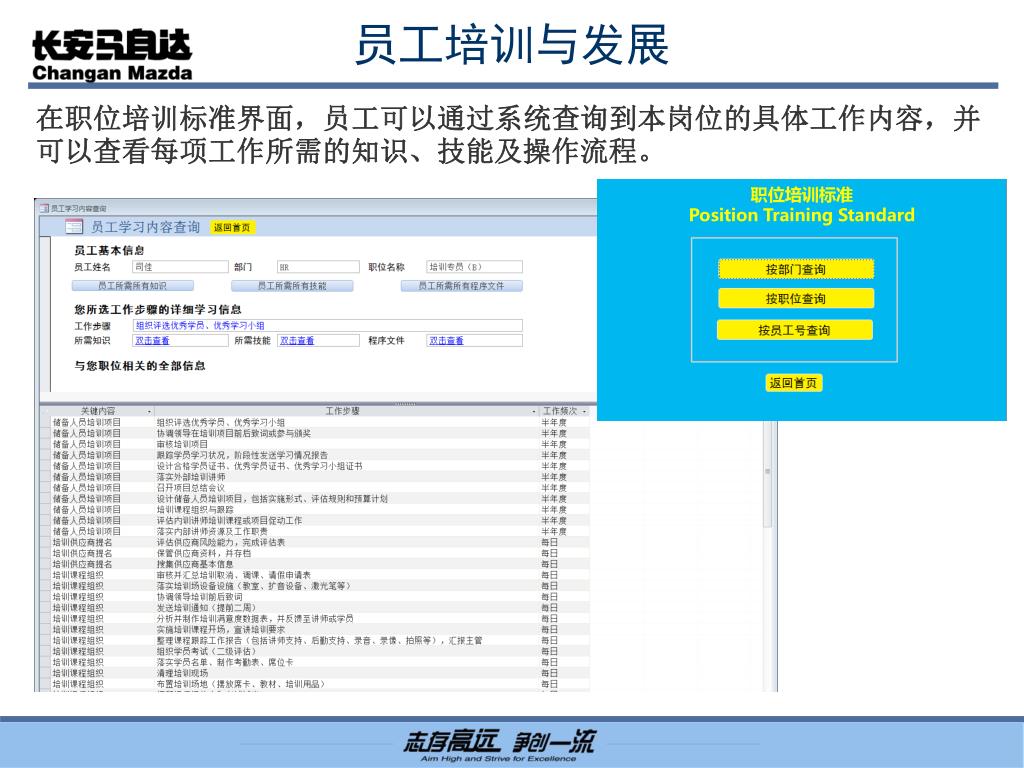Click the small window icon in the 员工学习内容查询 title bar
Screen dimensions: 1024x768
point(44,208)
